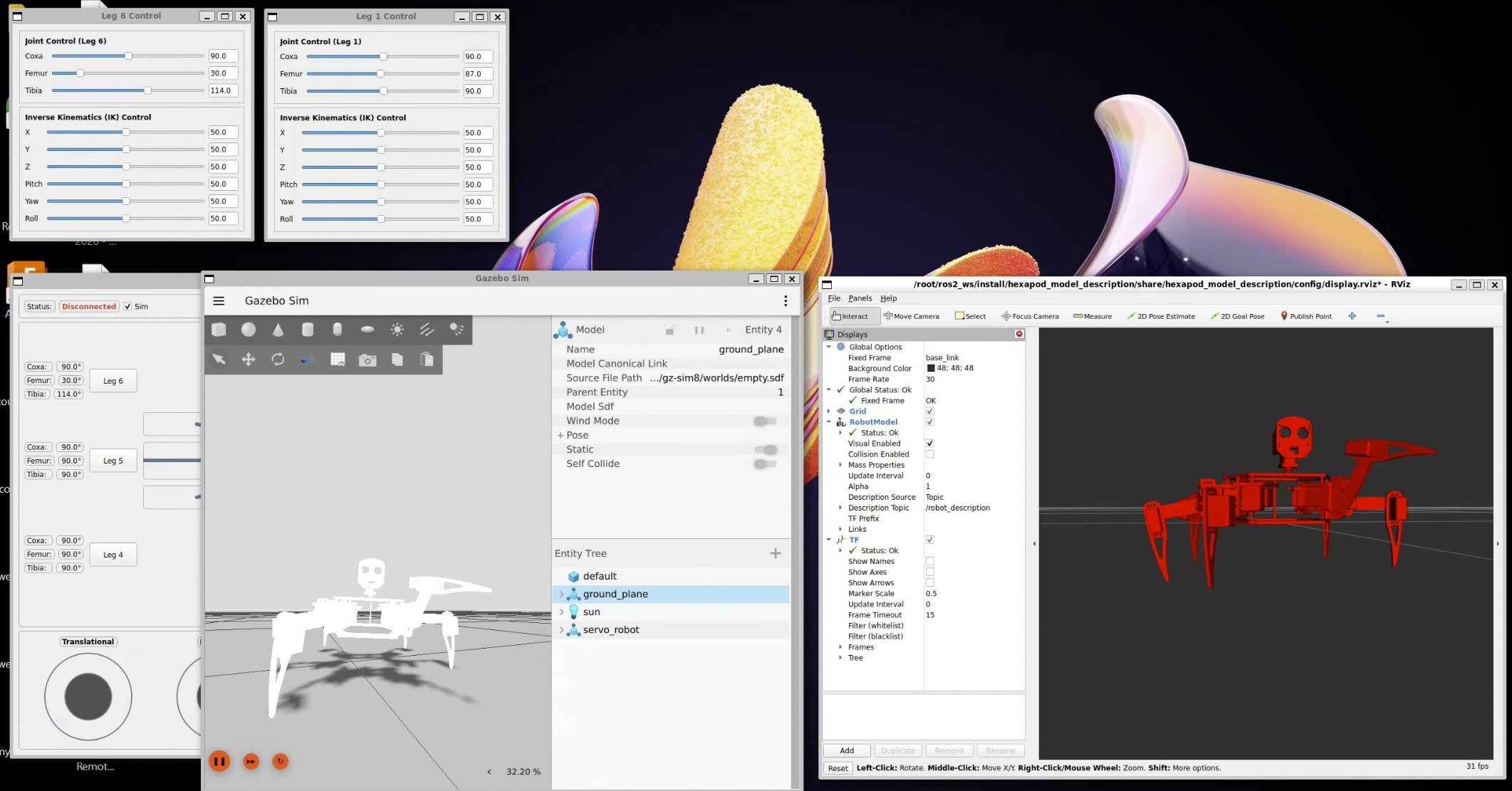Uncheck the Sim checkbox
This screenshot has height=791, width=1512.
[127, 307]
